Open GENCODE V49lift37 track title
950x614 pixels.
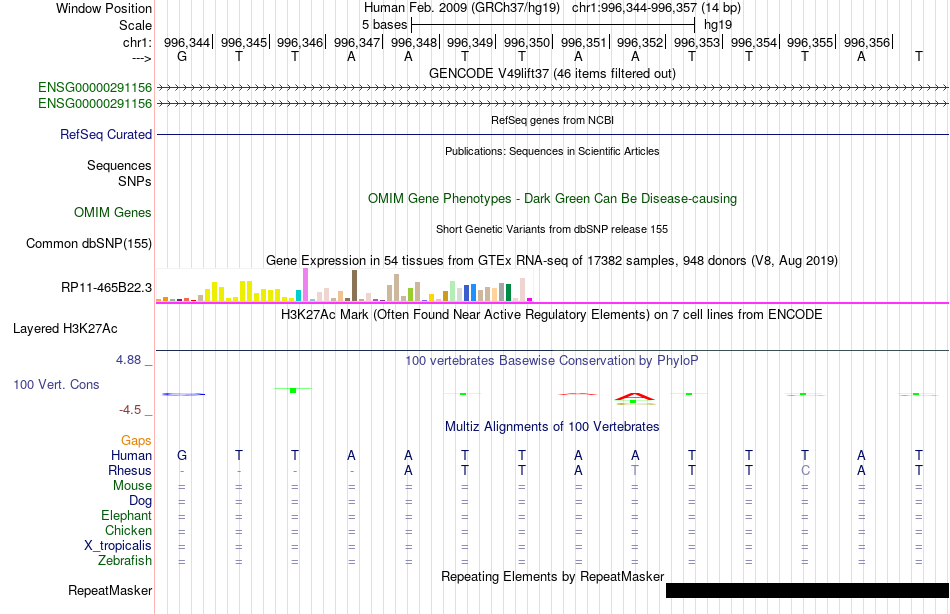point(552,73)
